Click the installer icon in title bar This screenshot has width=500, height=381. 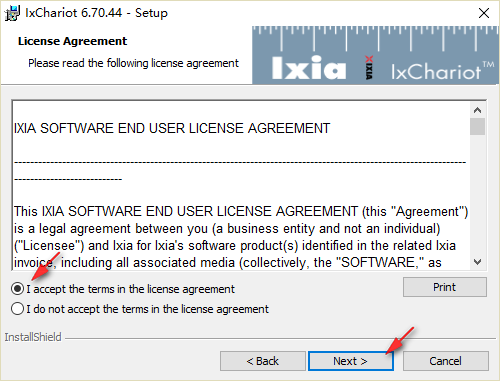[12, 13]
